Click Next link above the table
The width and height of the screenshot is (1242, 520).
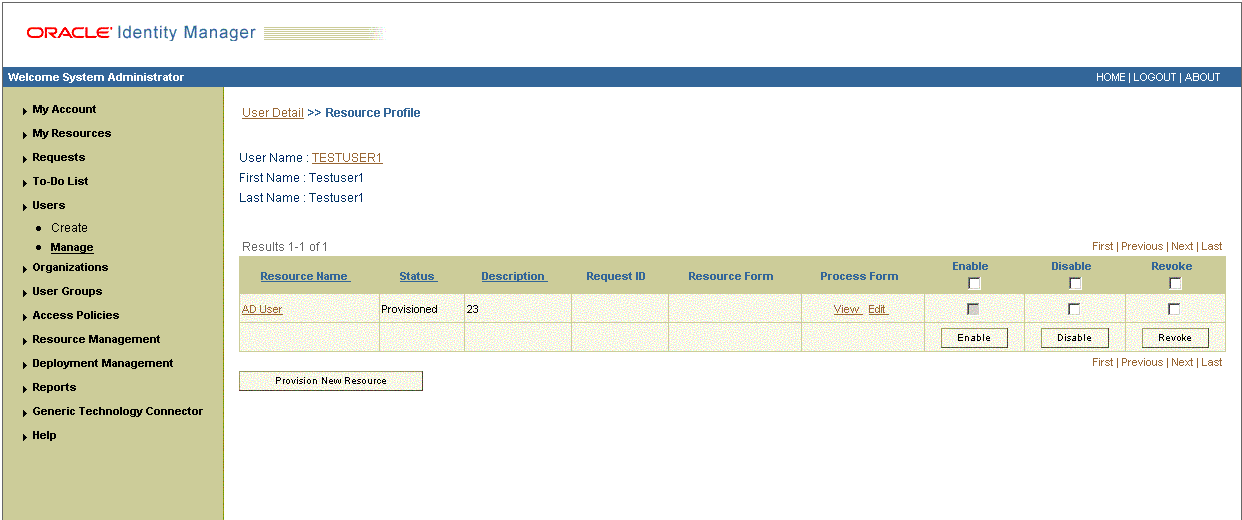1182,246
